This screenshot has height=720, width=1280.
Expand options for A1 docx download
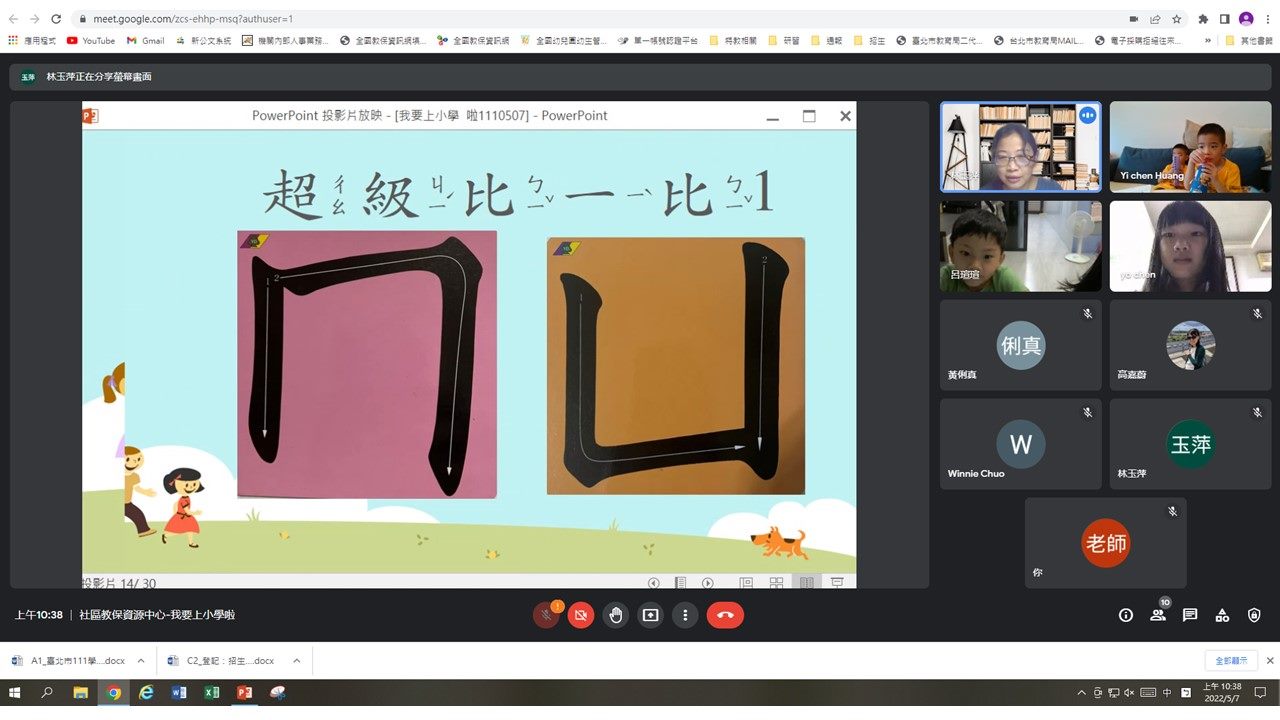(141, 661)
